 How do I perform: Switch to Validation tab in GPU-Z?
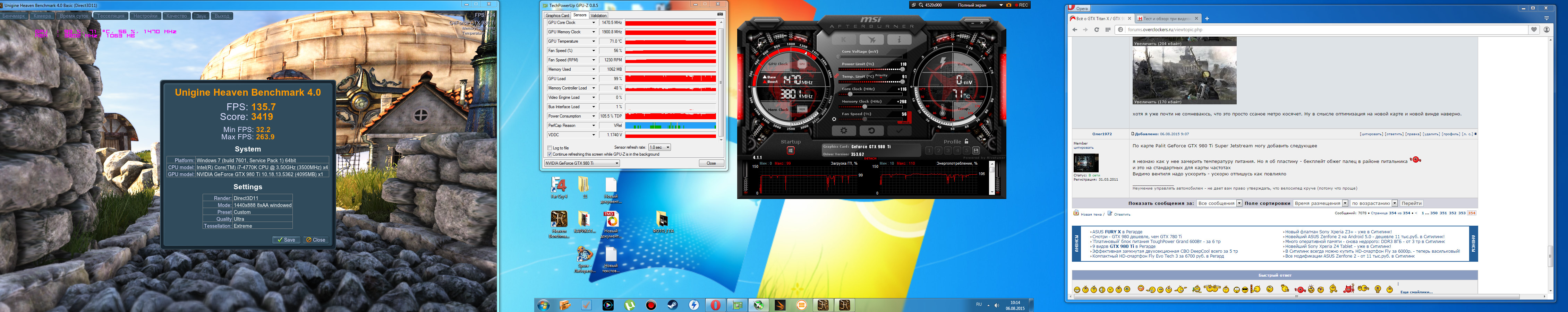click(x=598, y=15)
